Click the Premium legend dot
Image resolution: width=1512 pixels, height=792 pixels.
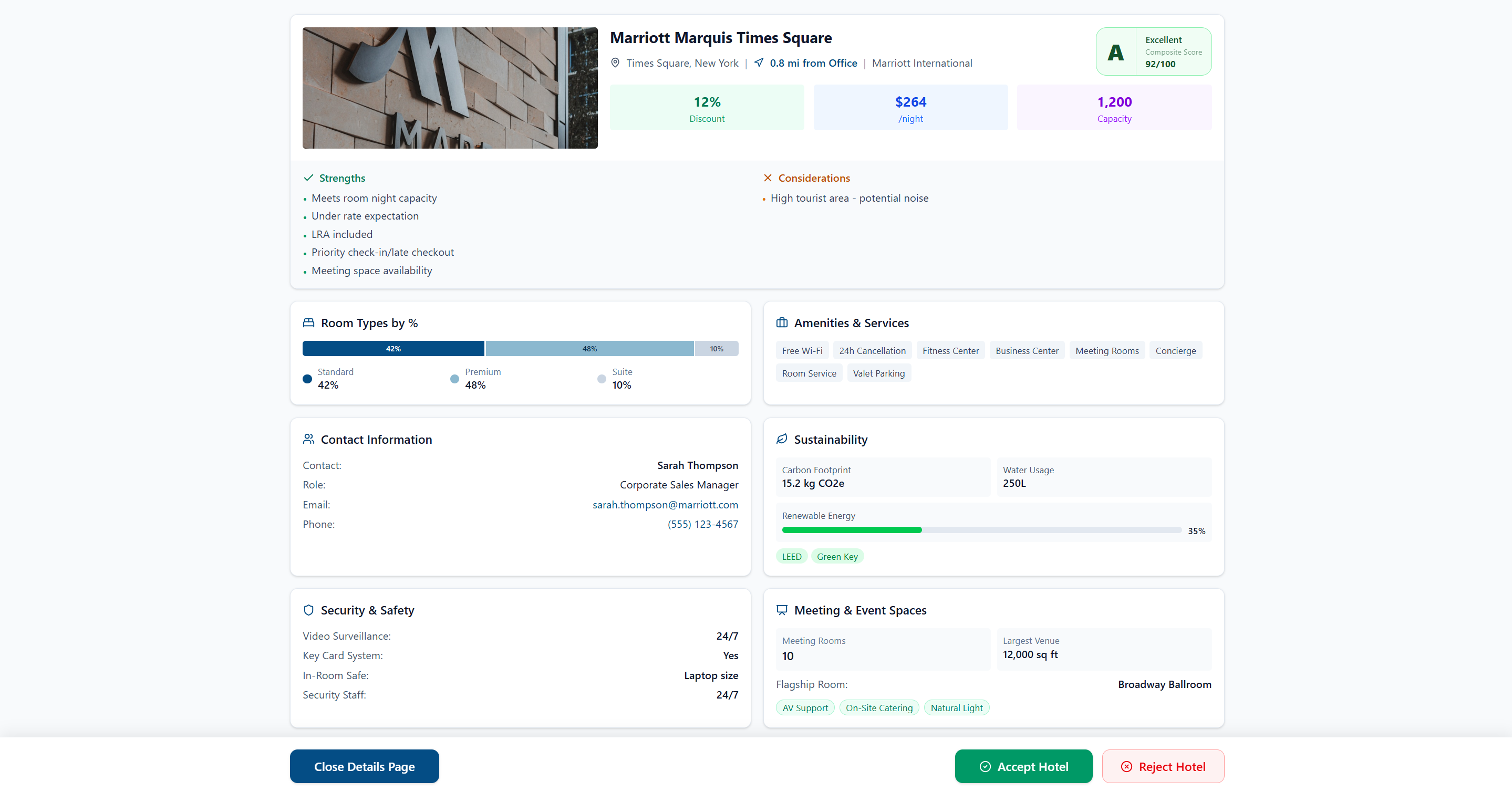tap(454, 379)
